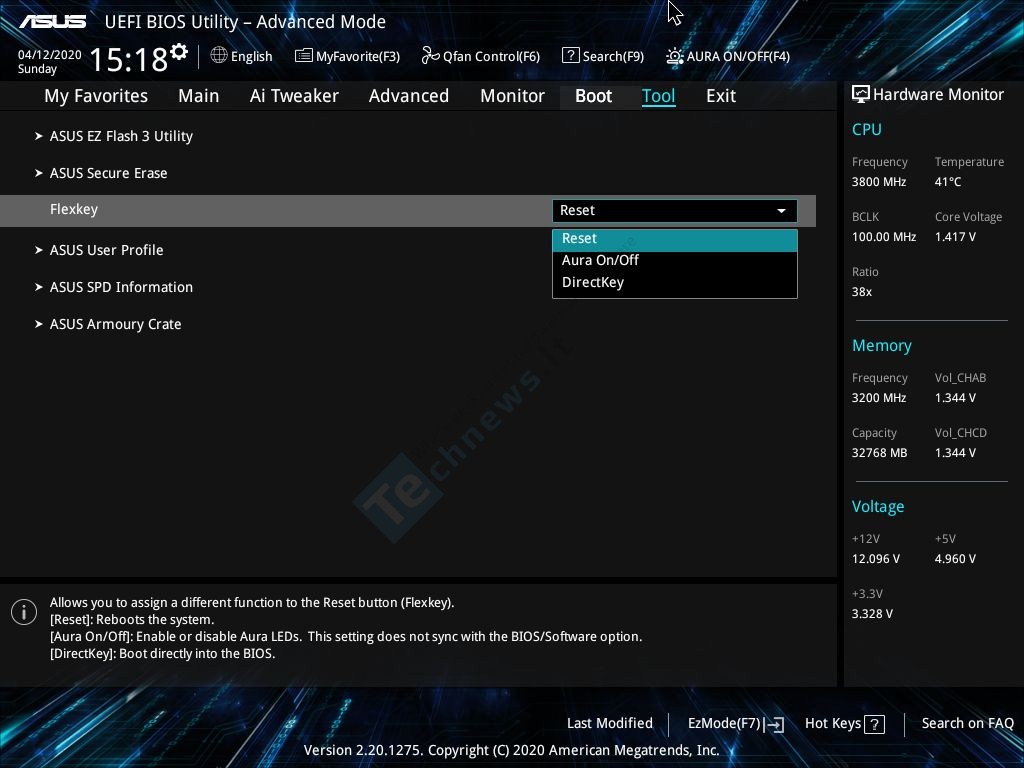Open ASUS Armoury Crate
The width and height of the screenshot is (1024, 768).
click(x=116, y=325)
